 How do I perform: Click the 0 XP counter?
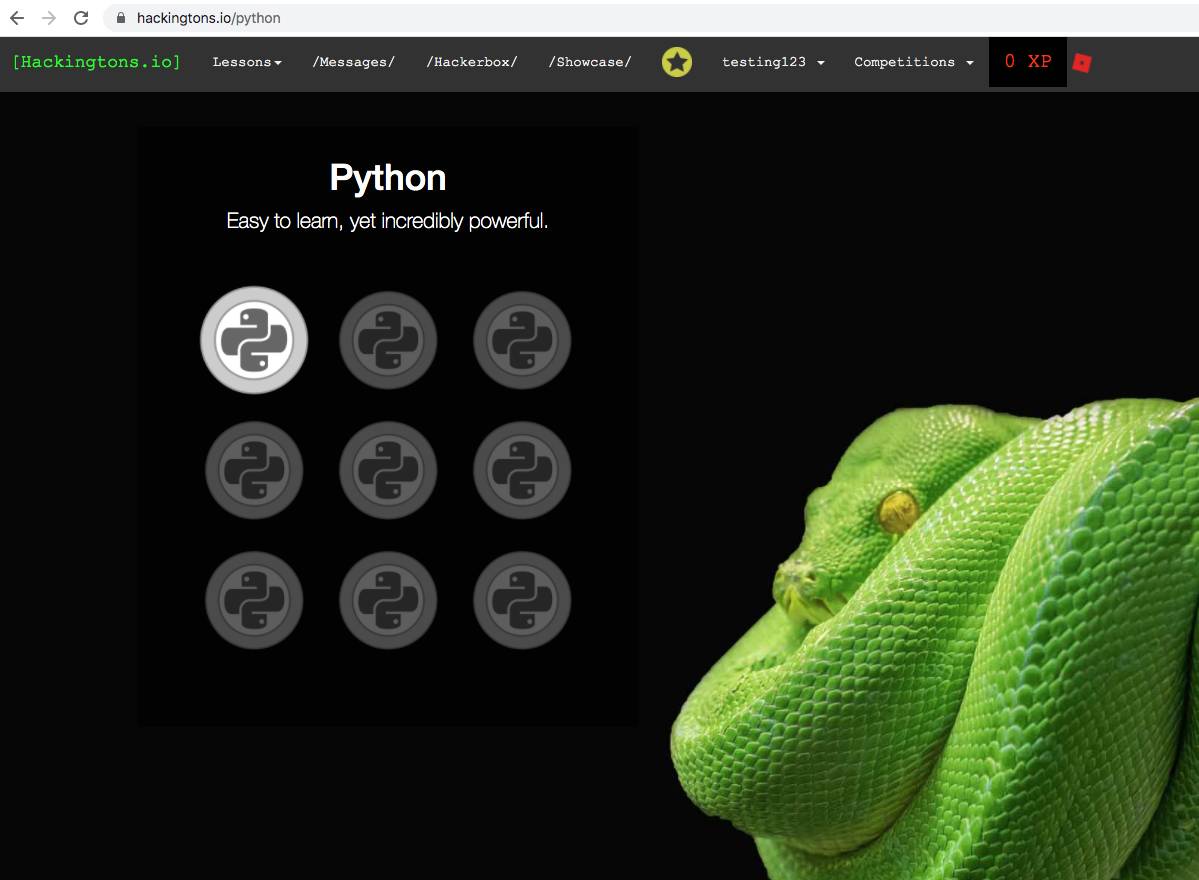tap(1027, 61)
